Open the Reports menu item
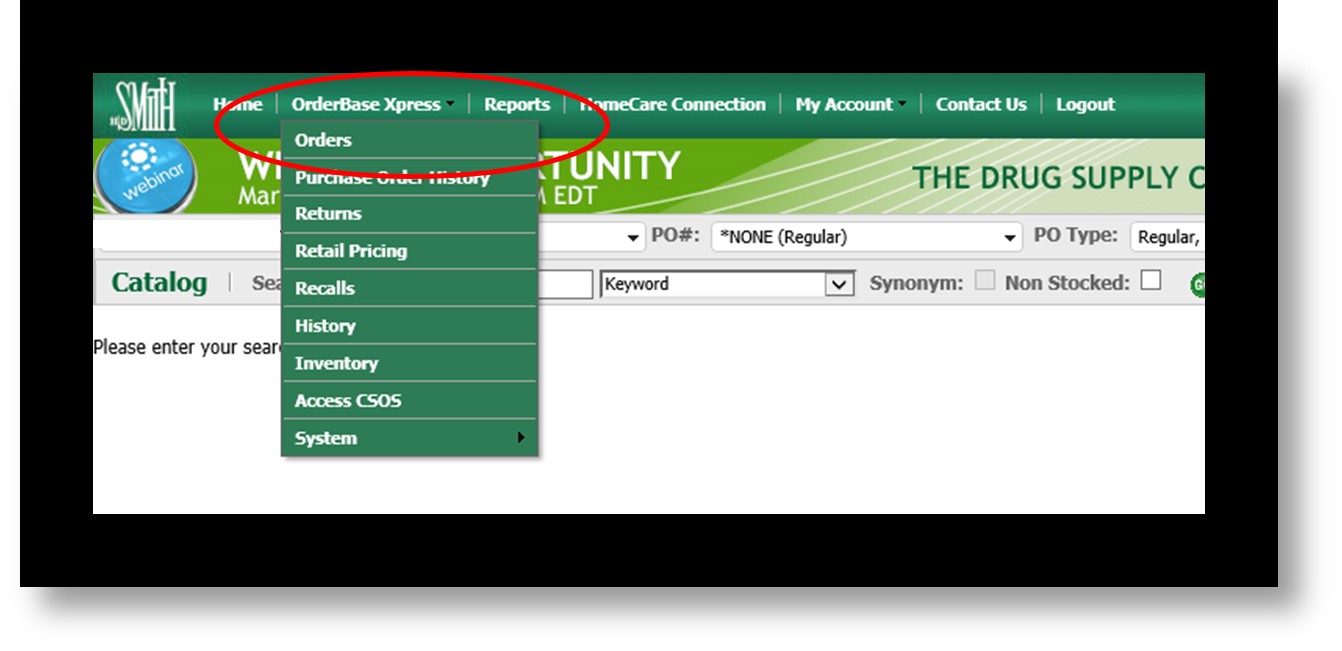1342x651 pixels. tap(517, 104)
